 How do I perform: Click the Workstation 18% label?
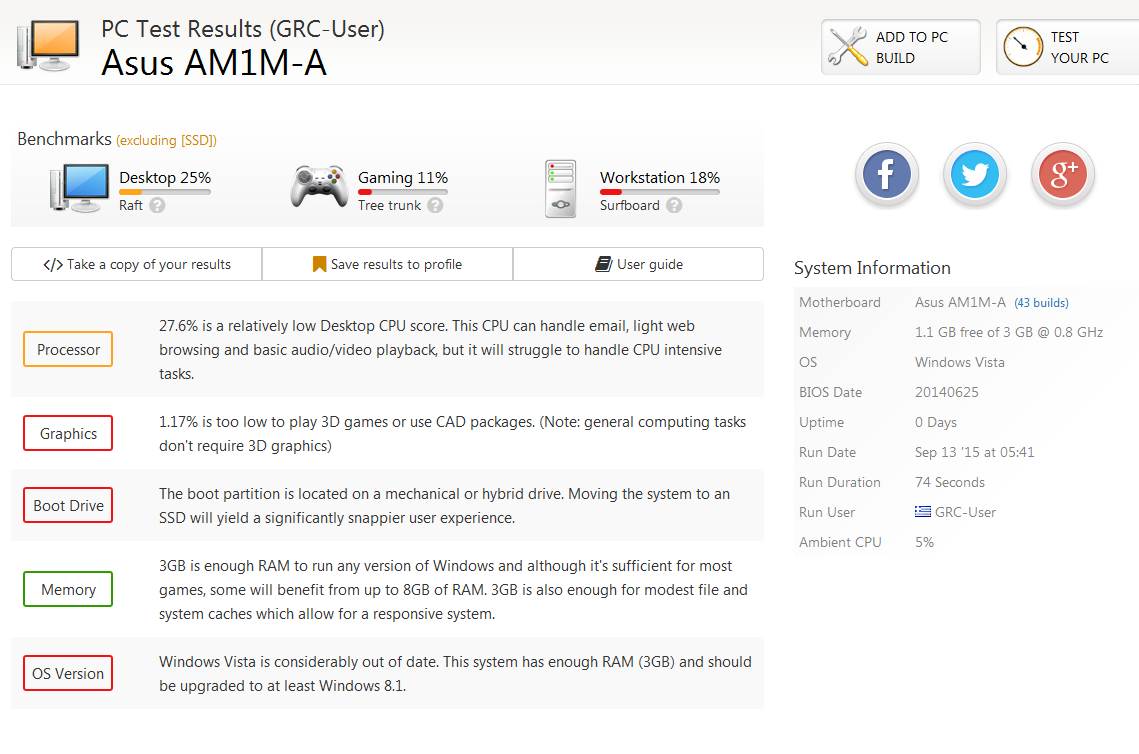[x=660, y=177]
